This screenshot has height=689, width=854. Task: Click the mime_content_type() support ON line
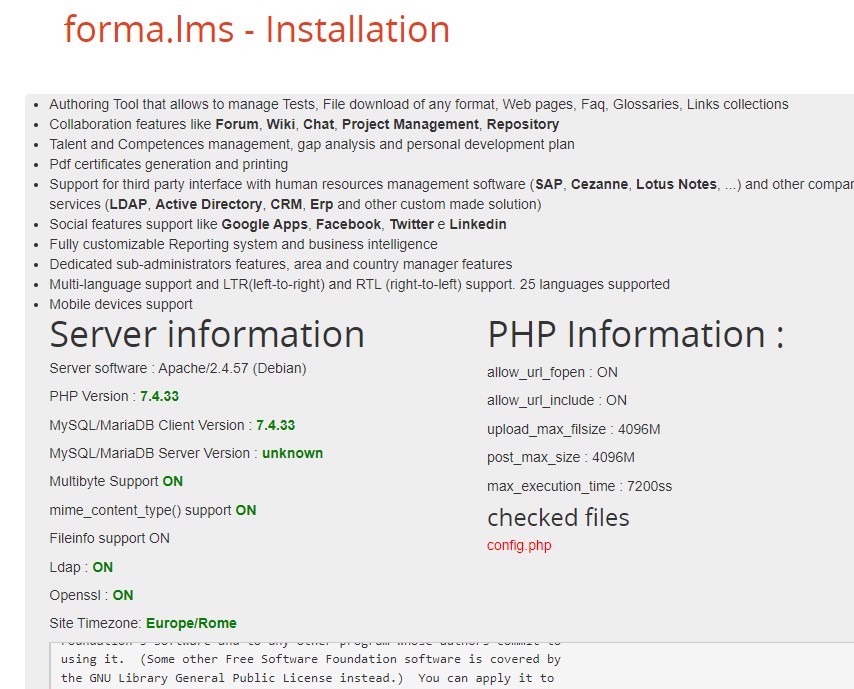[152, 510]
